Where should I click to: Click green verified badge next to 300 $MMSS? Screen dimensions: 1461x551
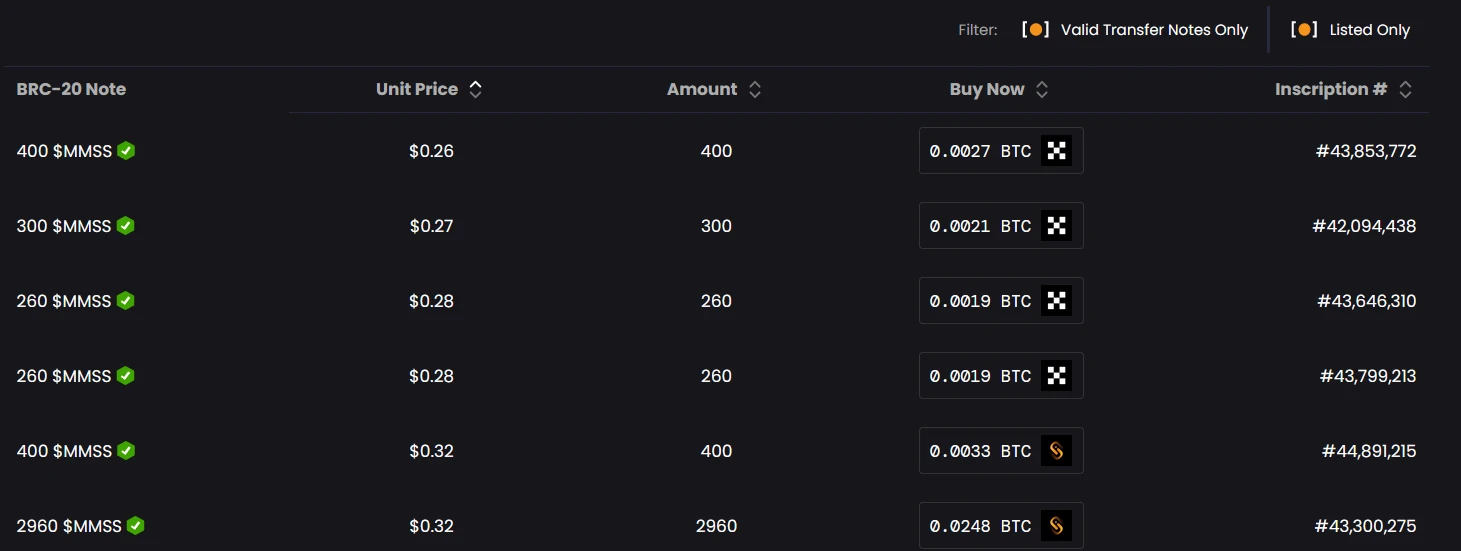coord(126,226)
